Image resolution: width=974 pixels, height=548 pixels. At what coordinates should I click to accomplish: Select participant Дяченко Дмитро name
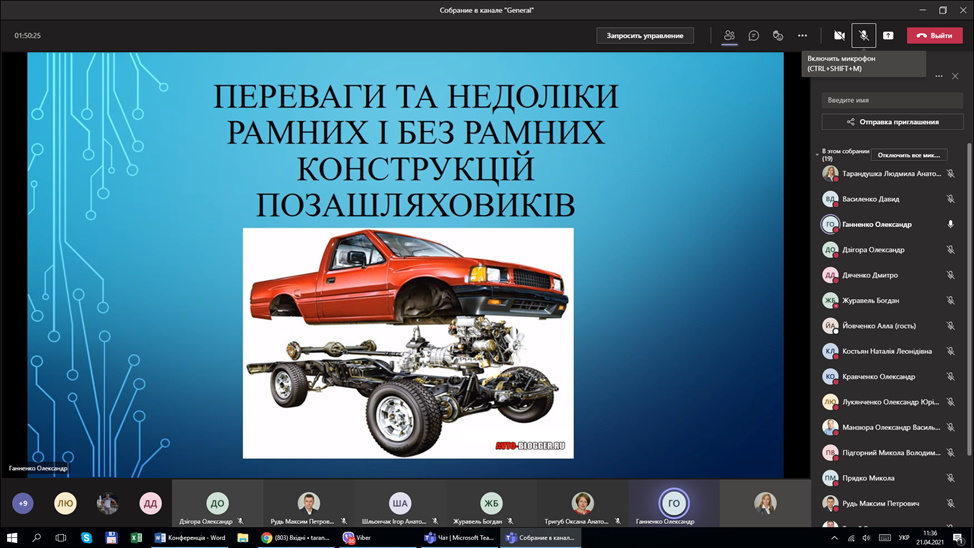[870, 275]
